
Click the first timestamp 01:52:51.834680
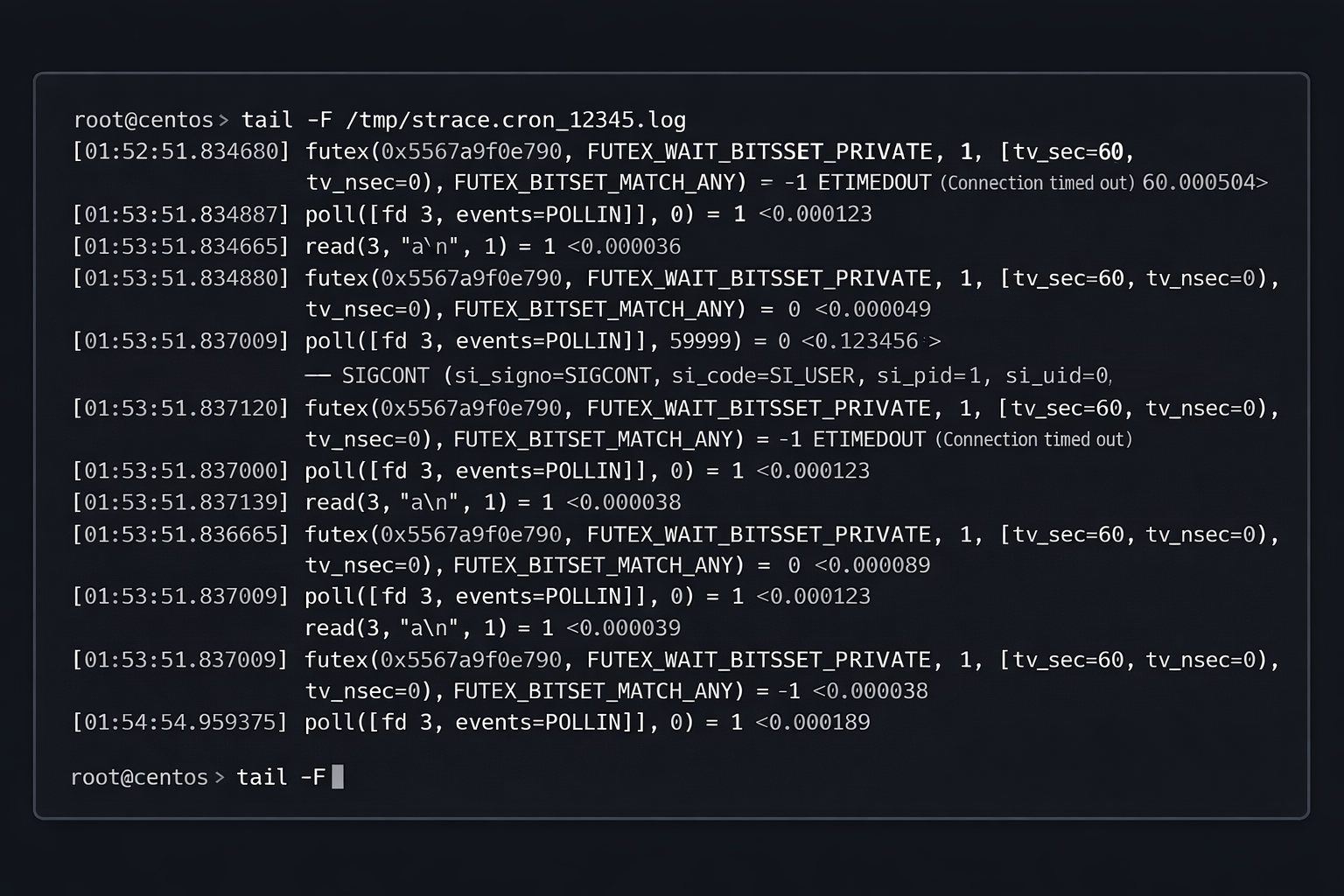pyautogui.click(x=180, y=151)
